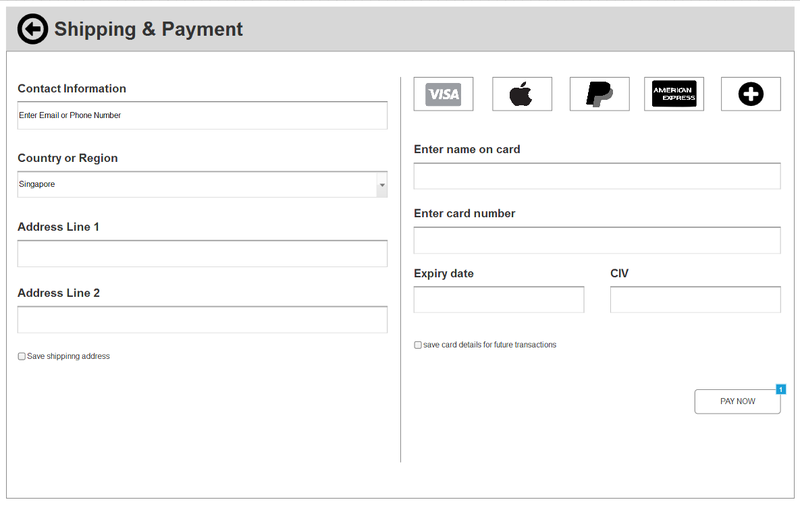Viewport: 800px width, 506px height.
Task: Click into the Address Line 2 field
Action: 202,320
